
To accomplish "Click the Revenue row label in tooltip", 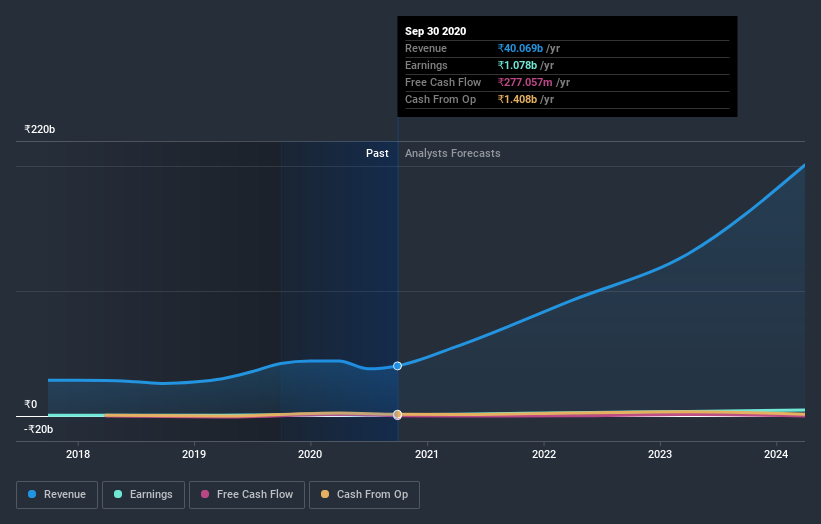I will coord(426,48).
